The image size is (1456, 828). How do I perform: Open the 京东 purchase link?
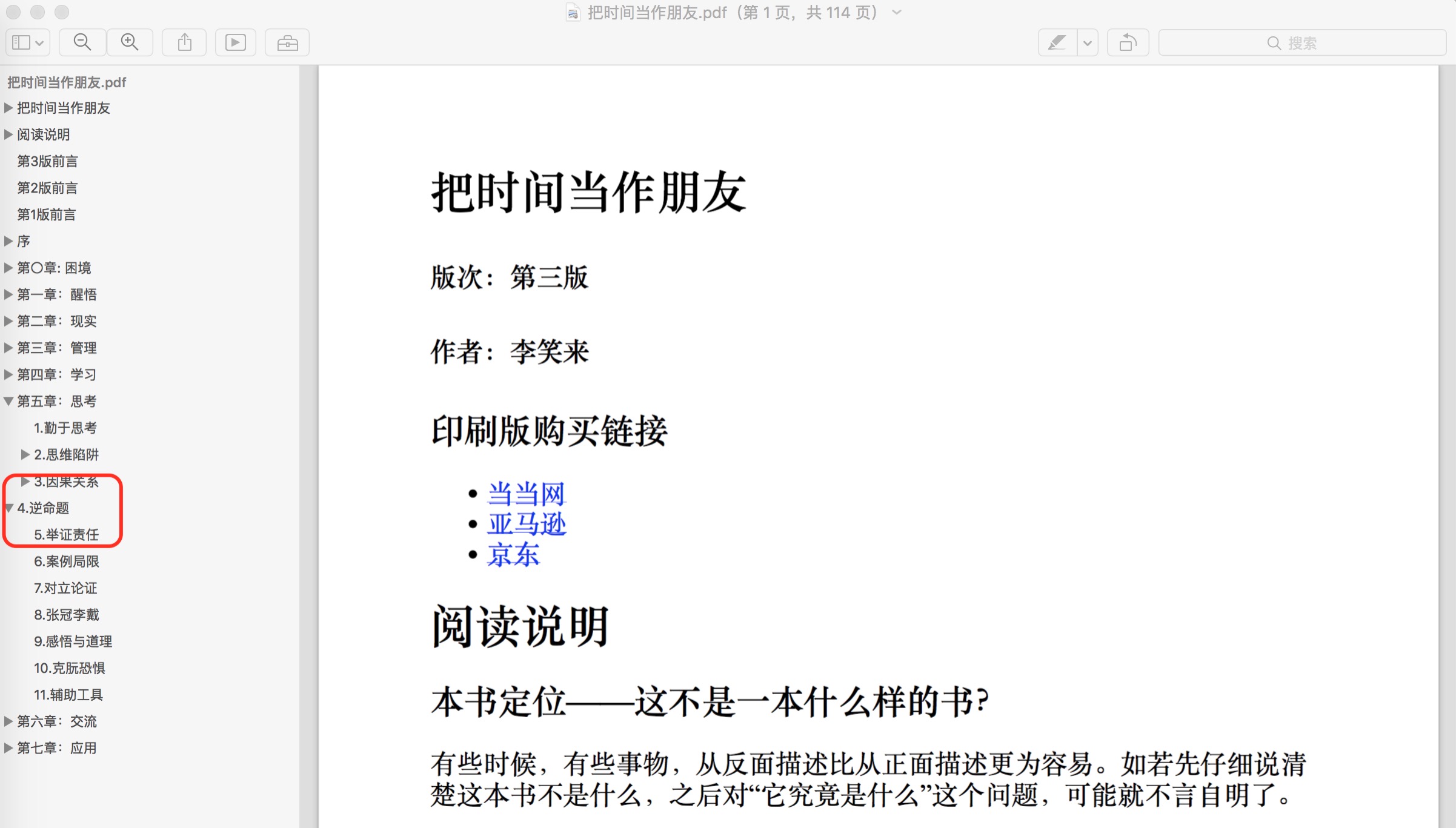tap(513, 553)
